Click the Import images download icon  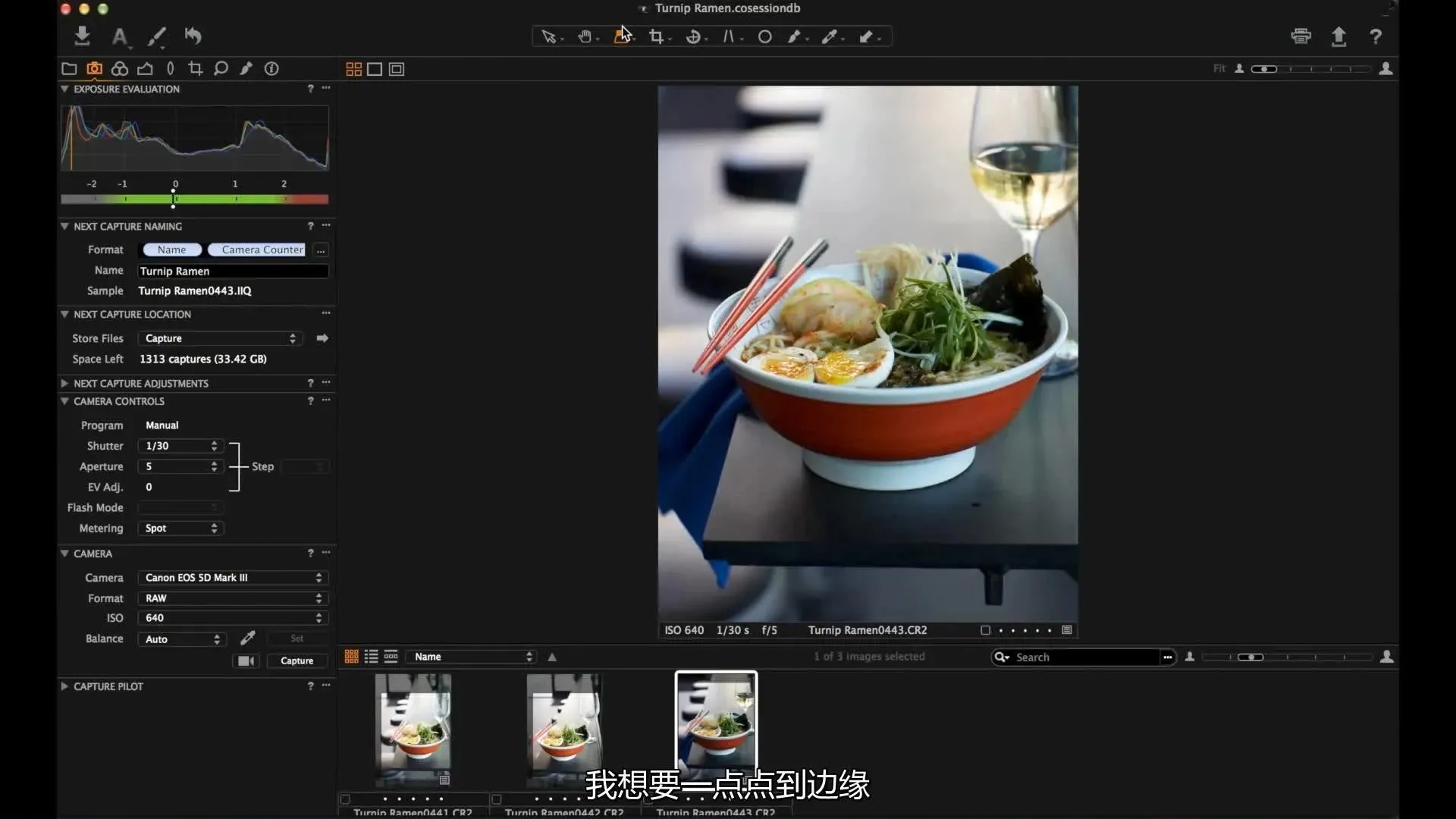[83, 36]
